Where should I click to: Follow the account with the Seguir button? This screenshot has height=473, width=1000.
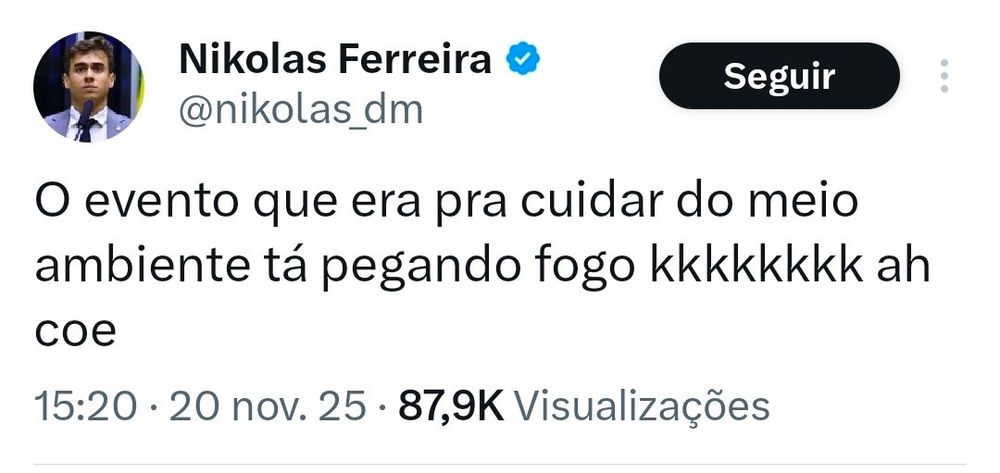coord(779,76)
